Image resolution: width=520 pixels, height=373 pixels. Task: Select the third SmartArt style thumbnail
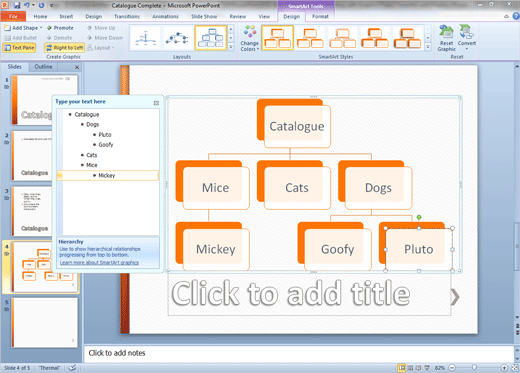(x=342, y=38)
